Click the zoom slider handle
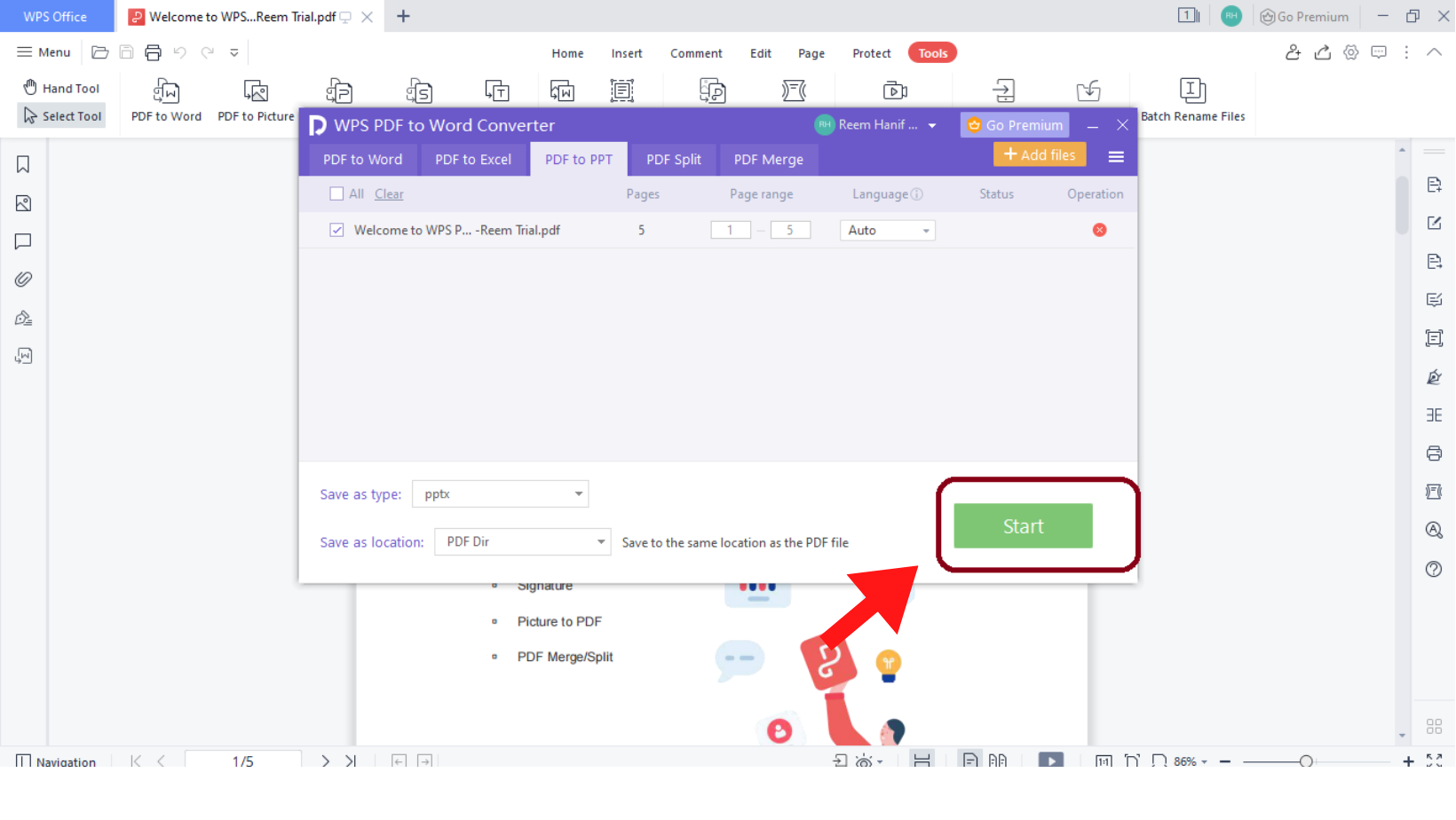This screenshot has width=1456, height=820. [x=1306, y=761]
